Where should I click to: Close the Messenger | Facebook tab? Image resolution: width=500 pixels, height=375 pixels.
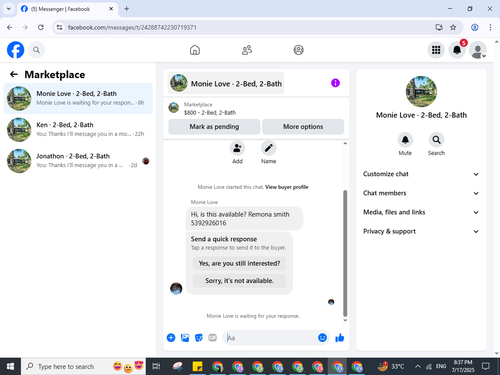tap(111, 9)
